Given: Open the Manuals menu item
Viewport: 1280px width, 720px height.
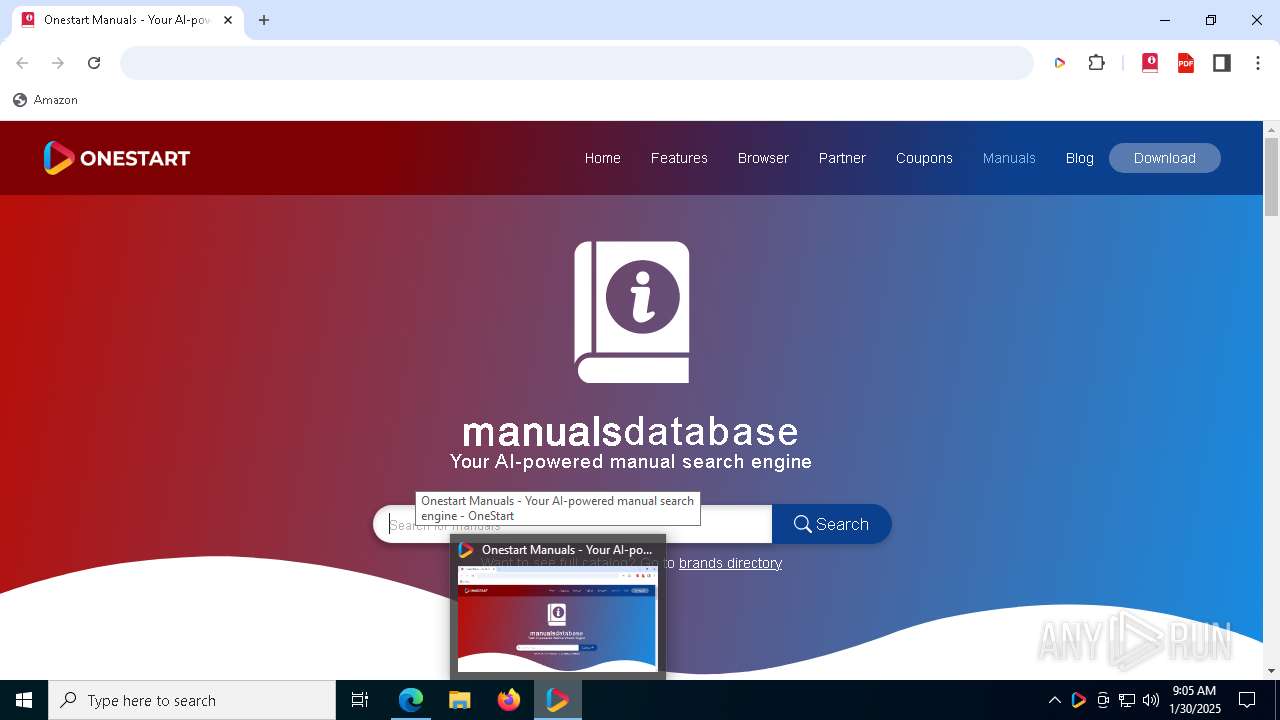Looking at the screenshot, I should point(1009,158).
